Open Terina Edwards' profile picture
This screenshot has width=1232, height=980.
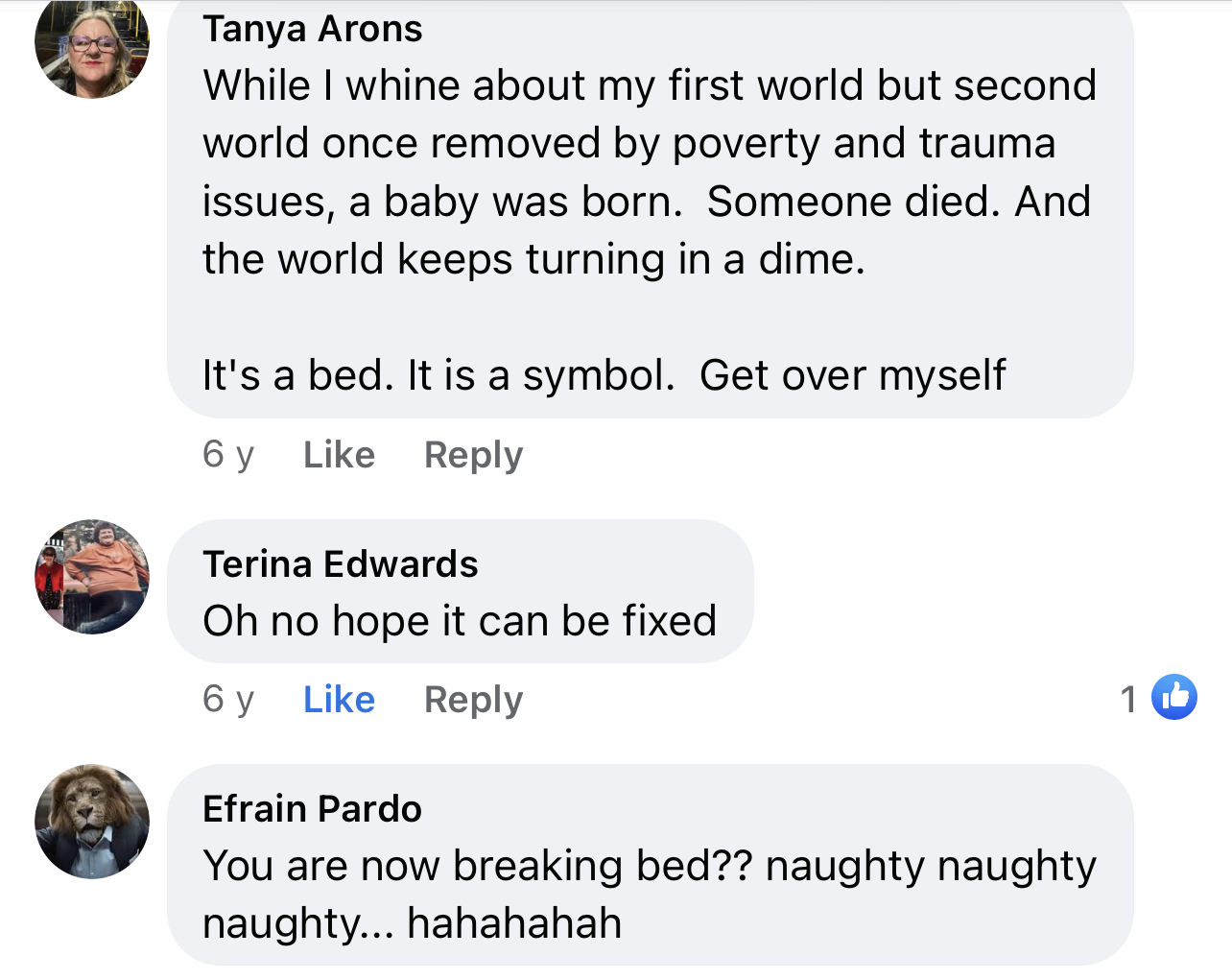(92, 577)
